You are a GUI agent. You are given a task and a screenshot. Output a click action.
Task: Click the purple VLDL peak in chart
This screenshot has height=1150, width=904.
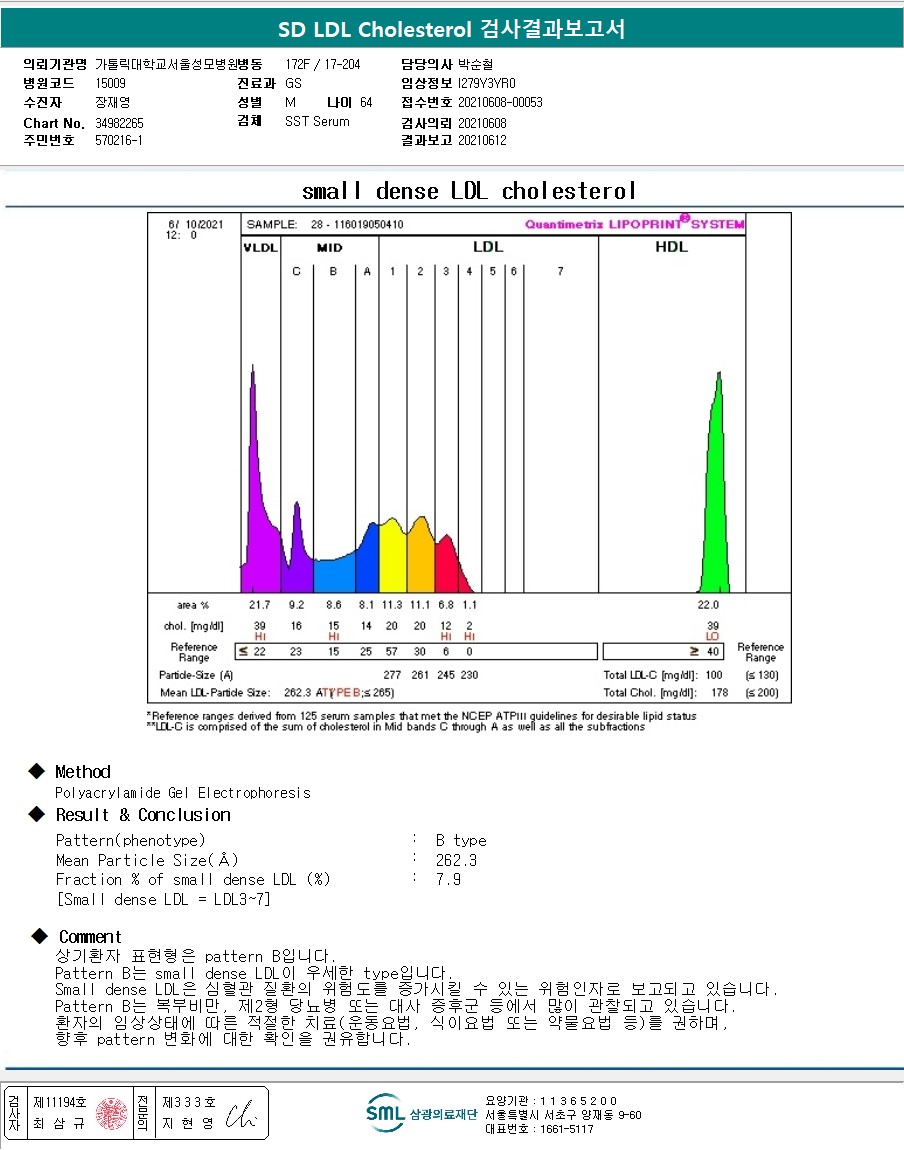click(256, 484)
